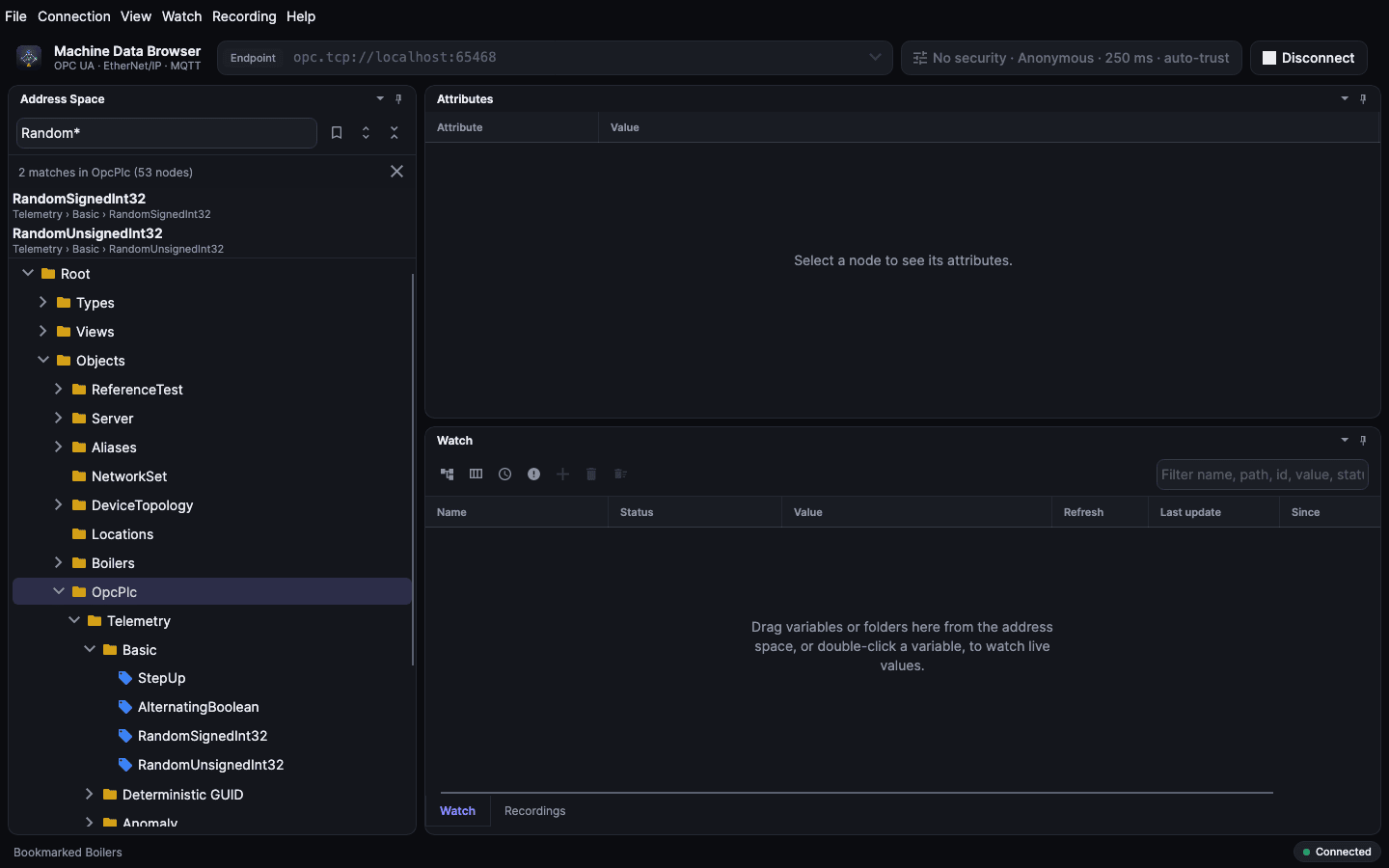Click the clear-all list trash icon in Watch toolbar

coord(620,475)
